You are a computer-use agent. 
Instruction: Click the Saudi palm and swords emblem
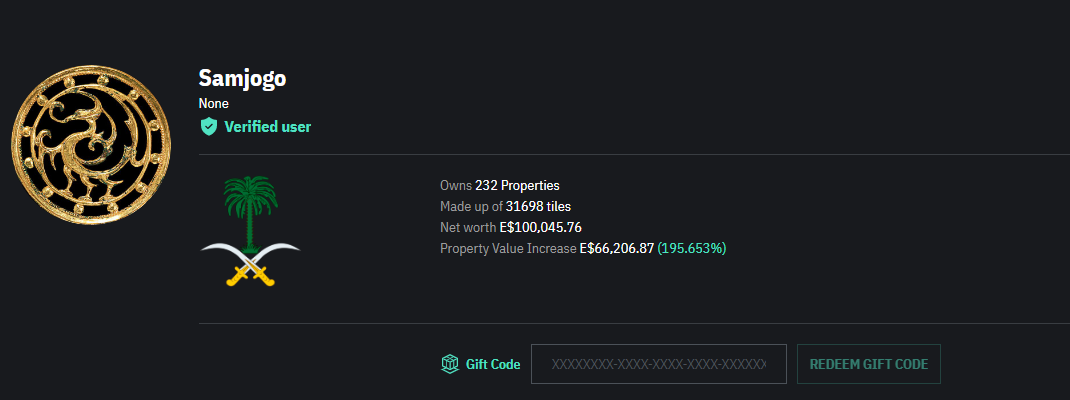click(250, 231)
